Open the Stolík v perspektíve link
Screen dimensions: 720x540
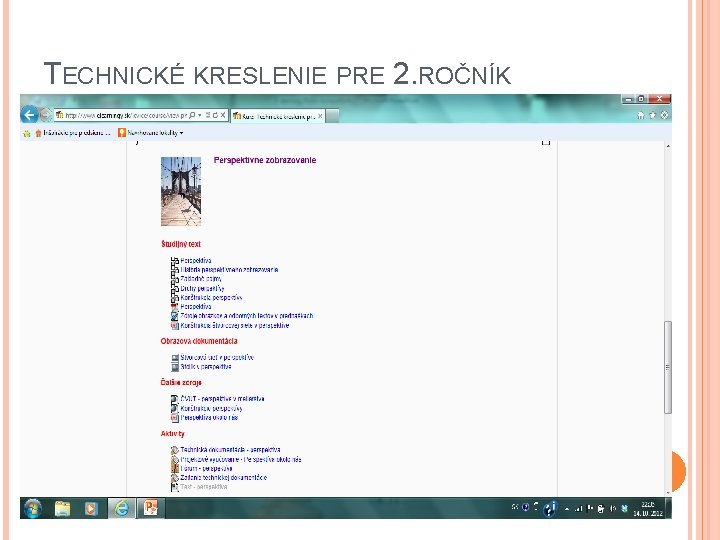[x=206, y=367]
